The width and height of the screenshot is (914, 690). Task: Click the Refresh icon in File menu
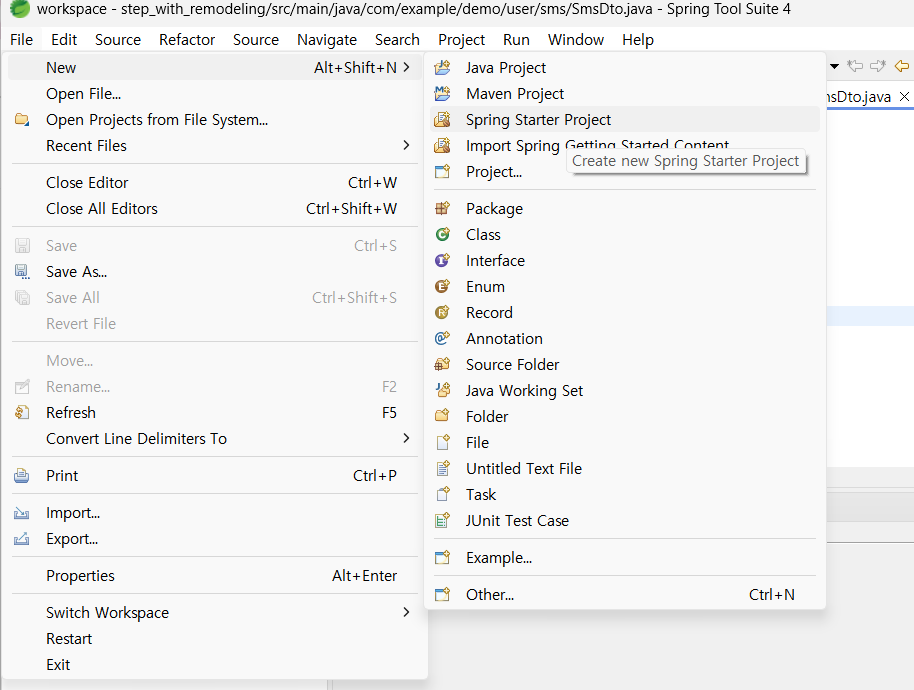click(22, 413)
